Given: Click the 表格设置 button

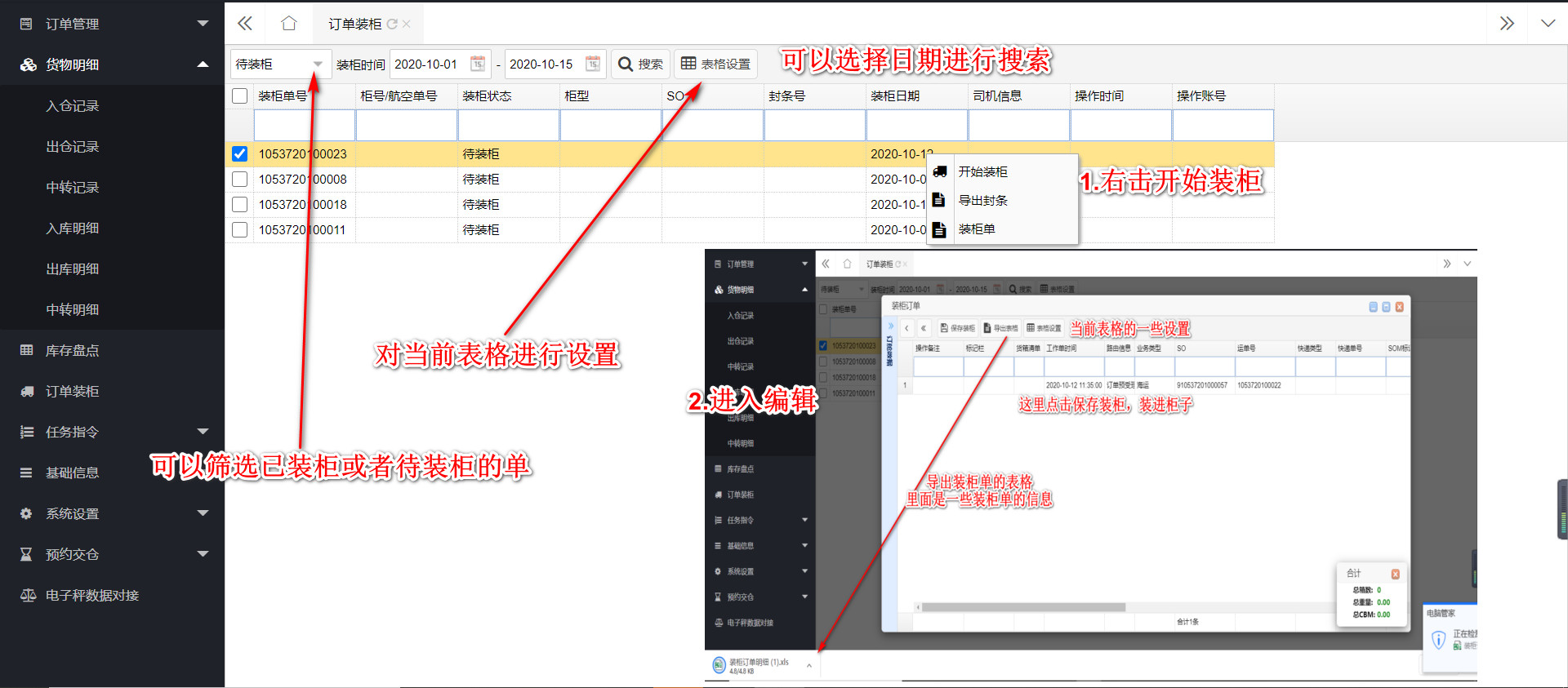Looking at the screenshot, I should pos(715,64).
